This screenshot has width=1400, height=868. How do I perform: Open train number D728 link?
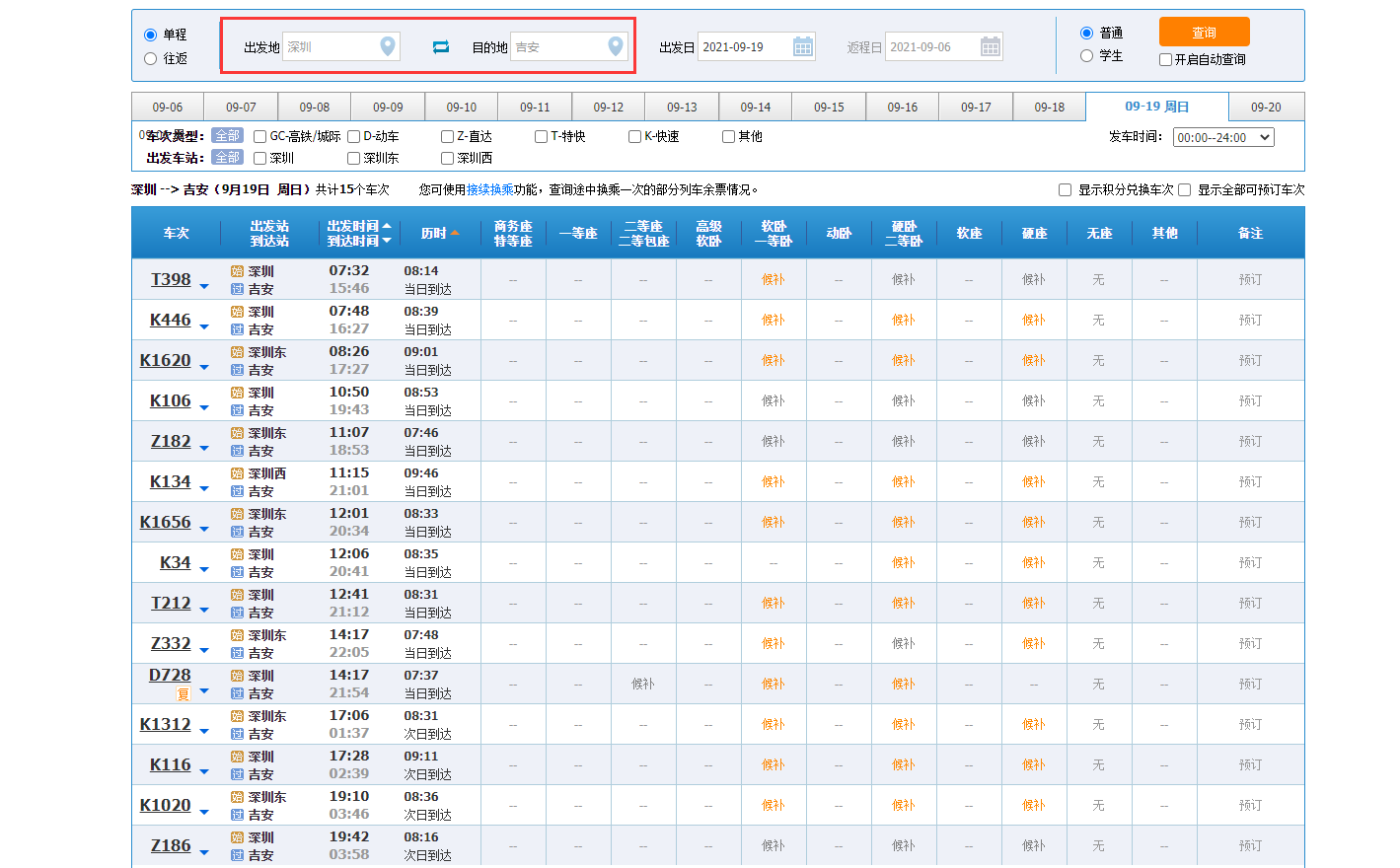(x=170, y=675)
